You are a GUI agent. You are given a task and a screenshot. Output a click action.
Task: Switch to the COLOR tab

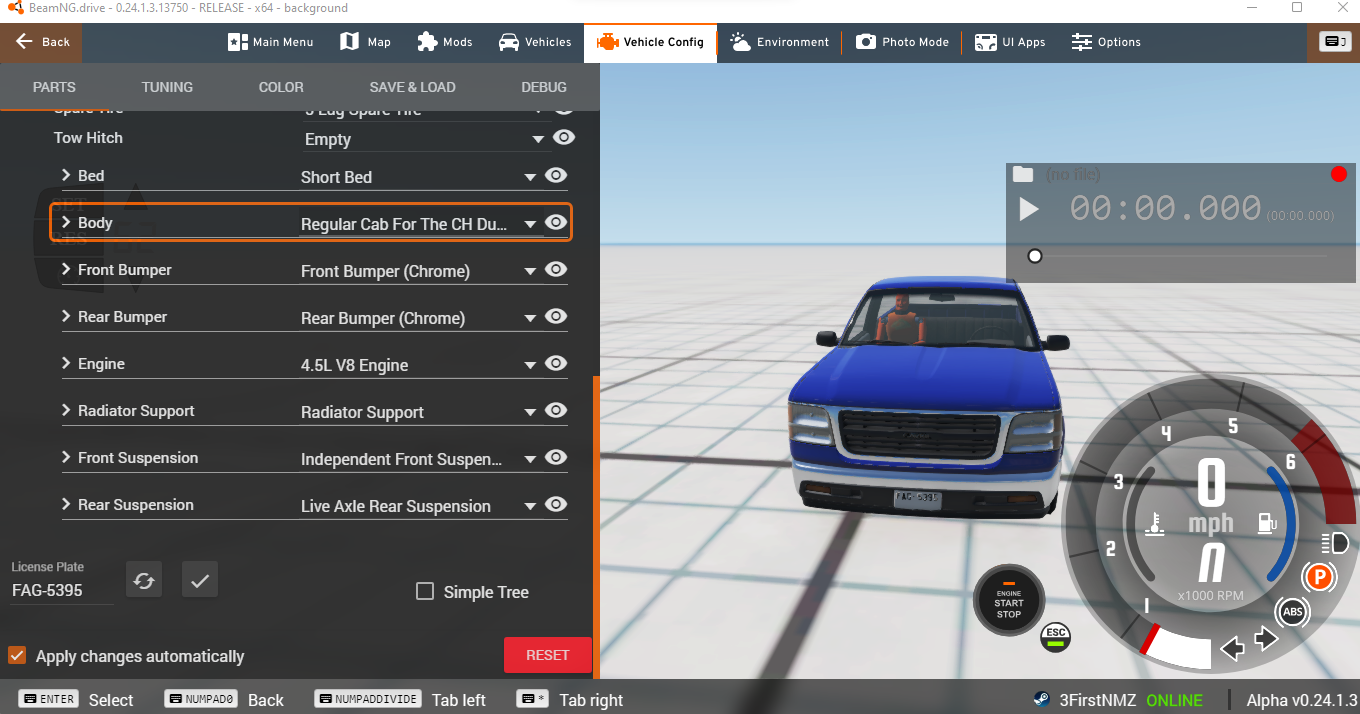pos(281,87)
